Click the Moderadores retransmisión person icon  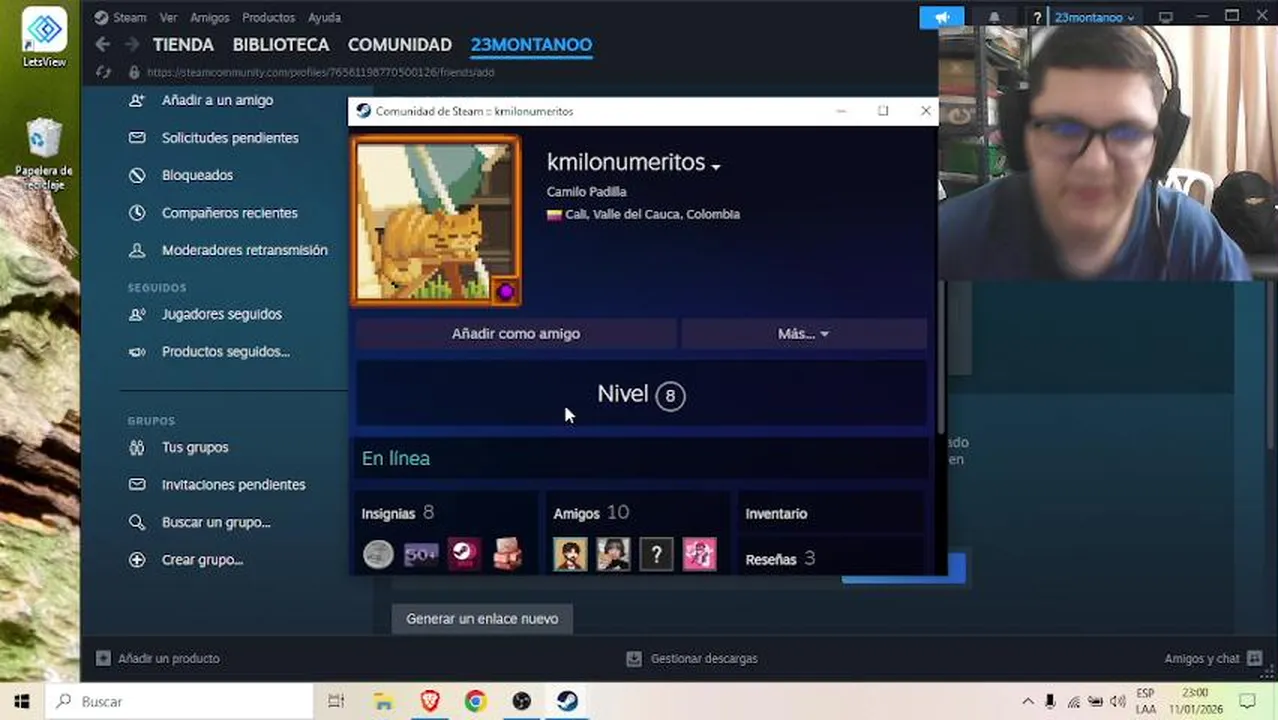point(137,250)
